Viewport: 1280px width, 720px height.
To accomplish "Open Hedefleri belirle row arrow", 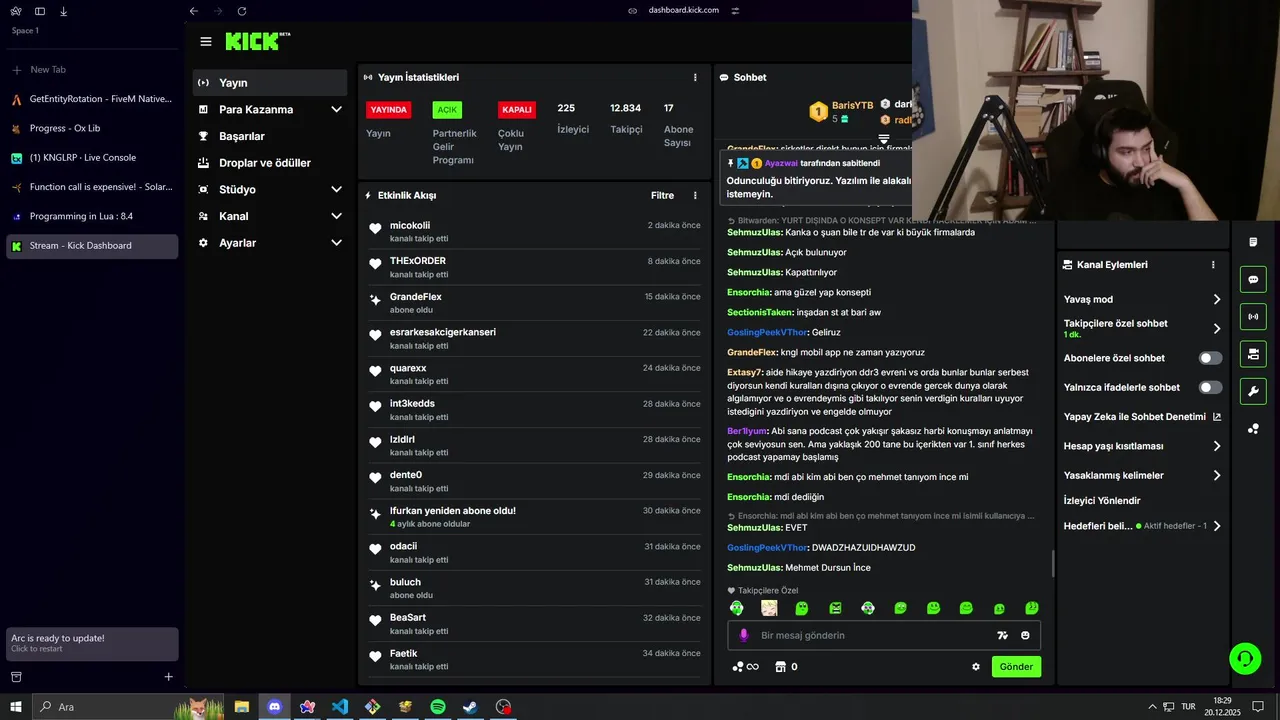I will [x=1217, y=526].
